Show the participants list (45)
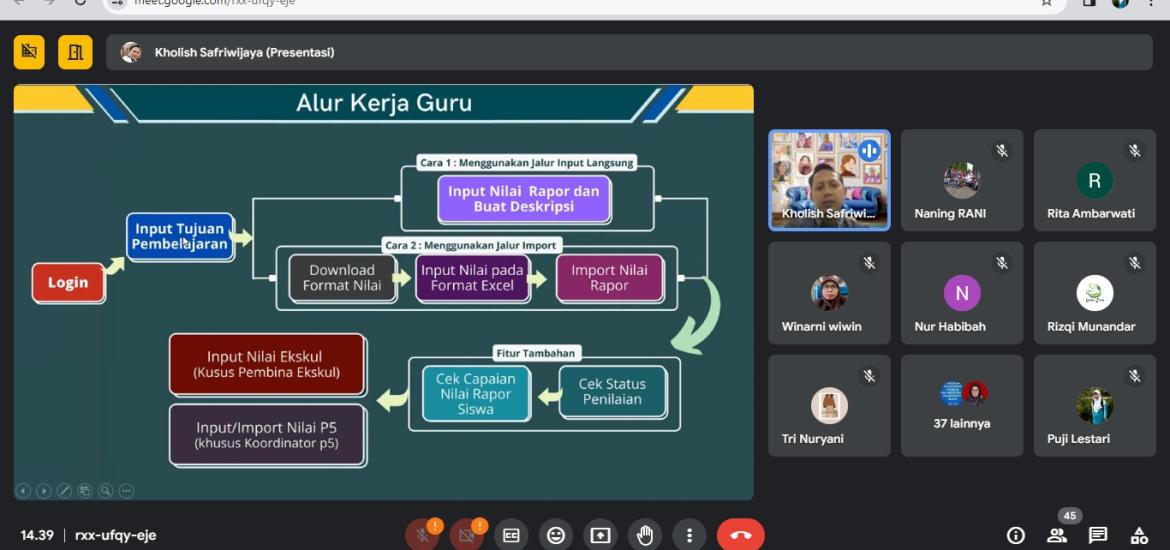 click(1057, 535)
